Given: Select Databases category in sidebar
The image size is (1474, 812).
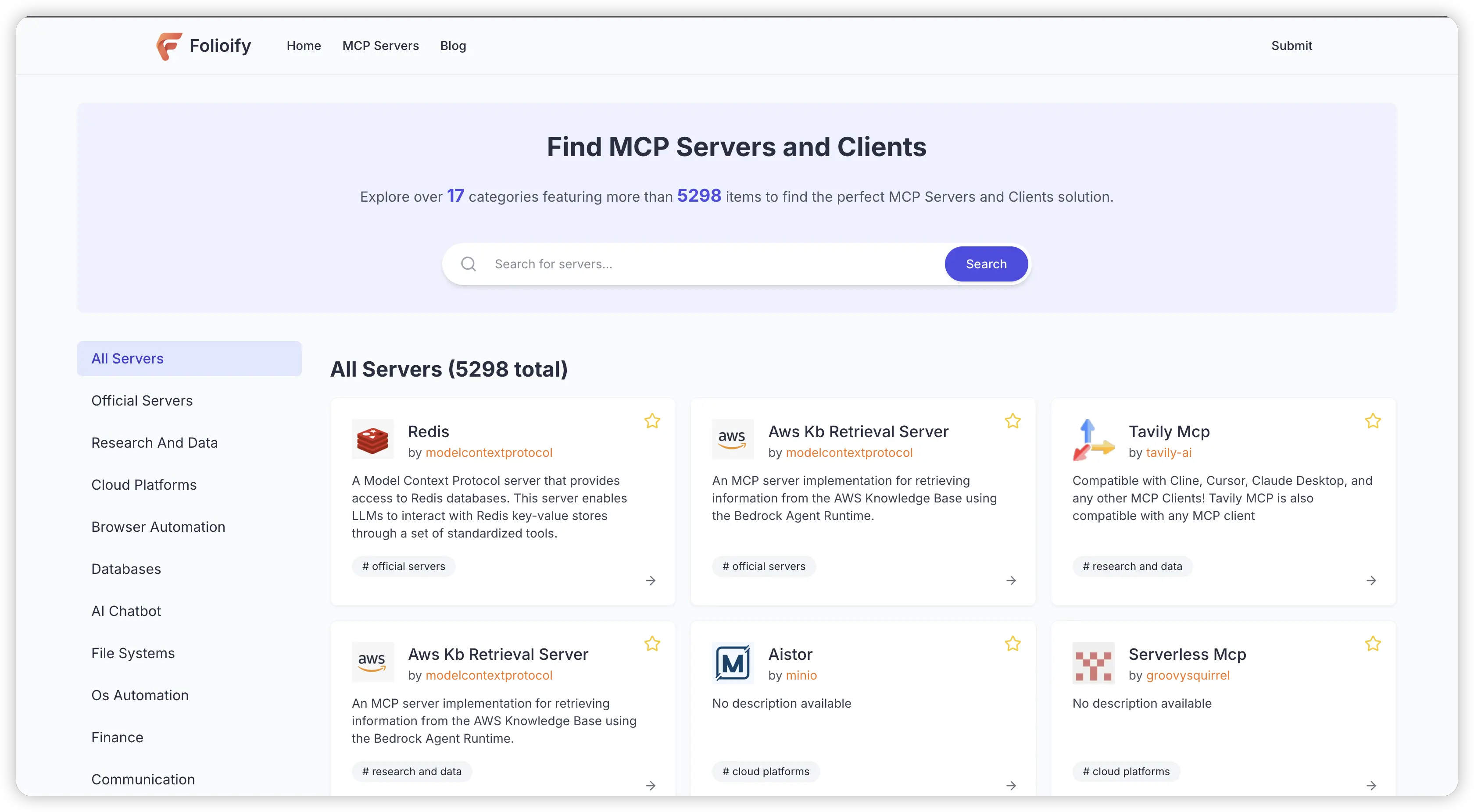Looking at the screenshot, I should coord(126,569).
